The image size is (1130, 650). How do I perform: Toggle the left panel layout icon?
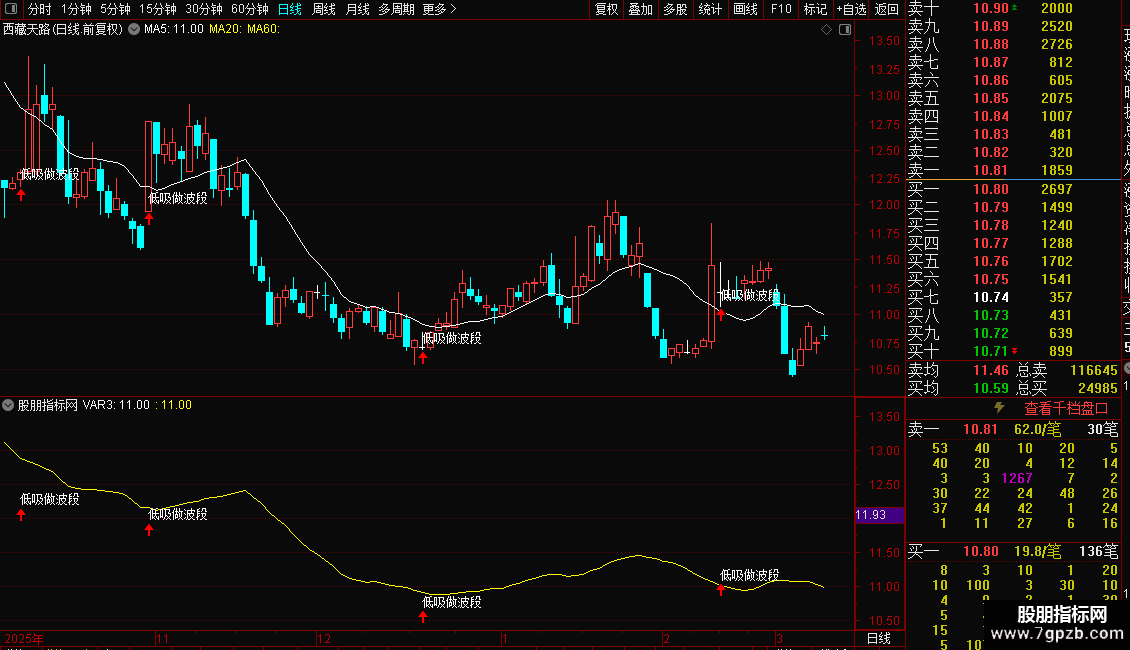click(11, 9)
